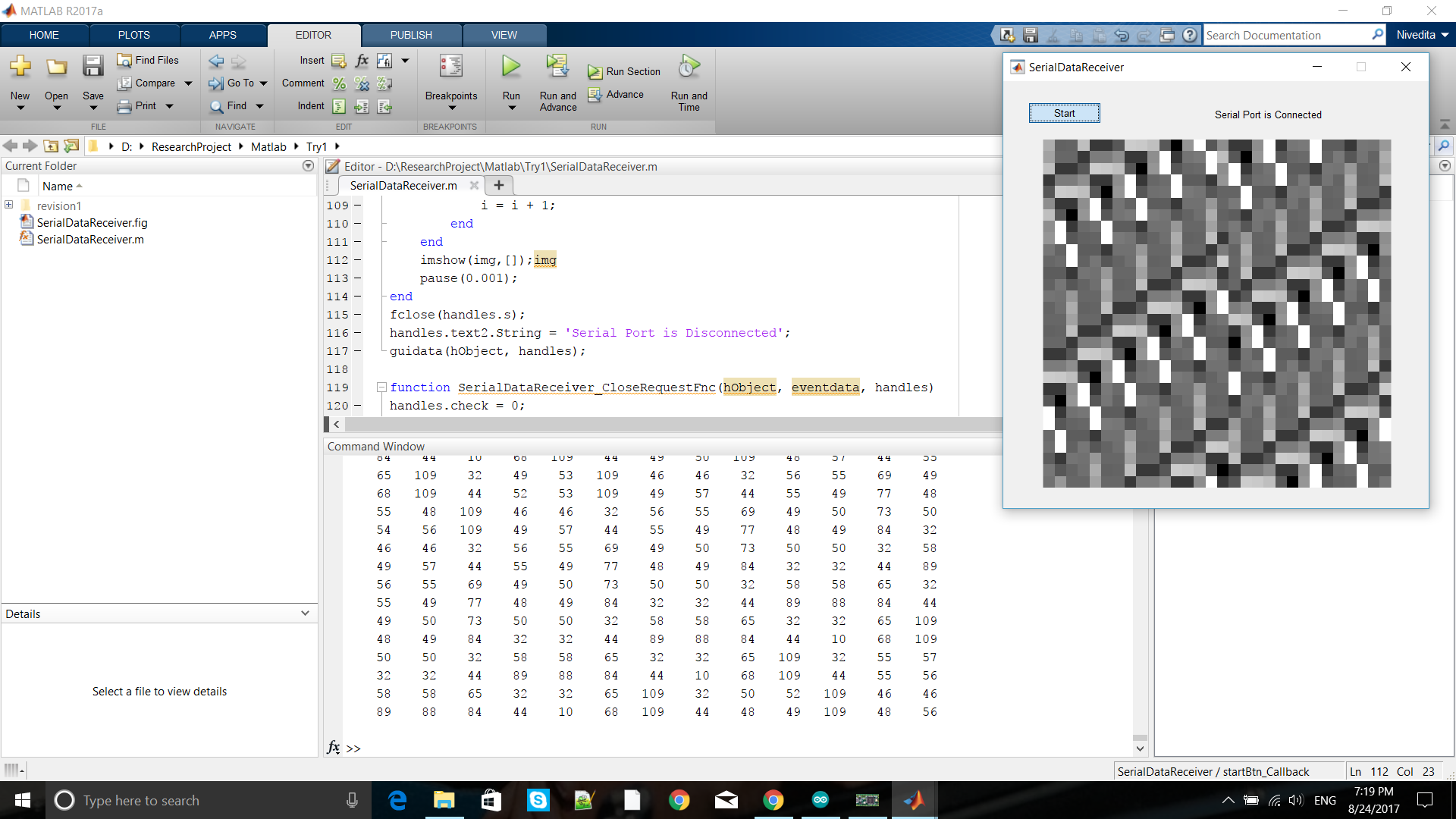Open Skype from the taskbar
1456x819 pixels.
pos(538,800)
